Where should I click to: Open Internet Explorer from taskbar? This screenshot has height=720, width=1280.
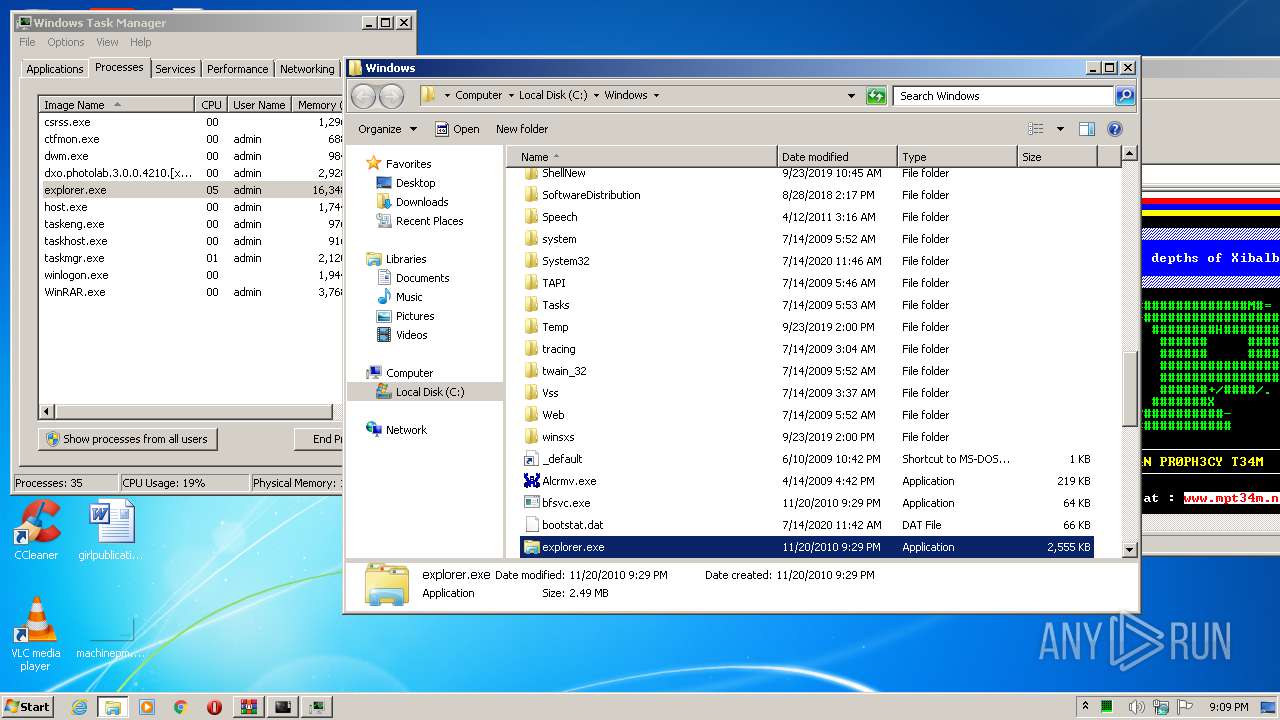click(x=80, y=707)
